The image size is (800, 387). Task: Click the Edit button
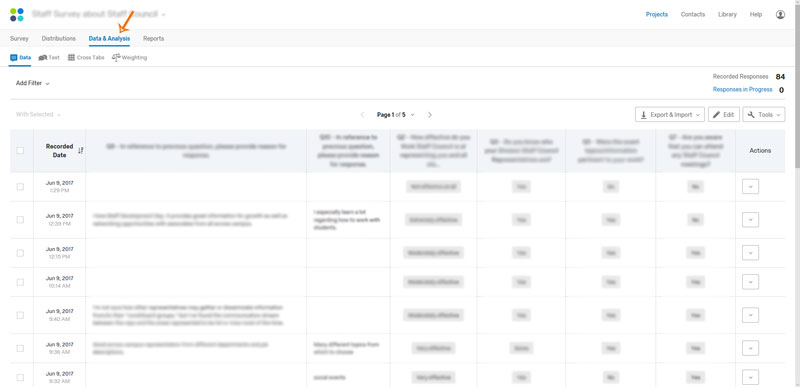pos(723,115)
